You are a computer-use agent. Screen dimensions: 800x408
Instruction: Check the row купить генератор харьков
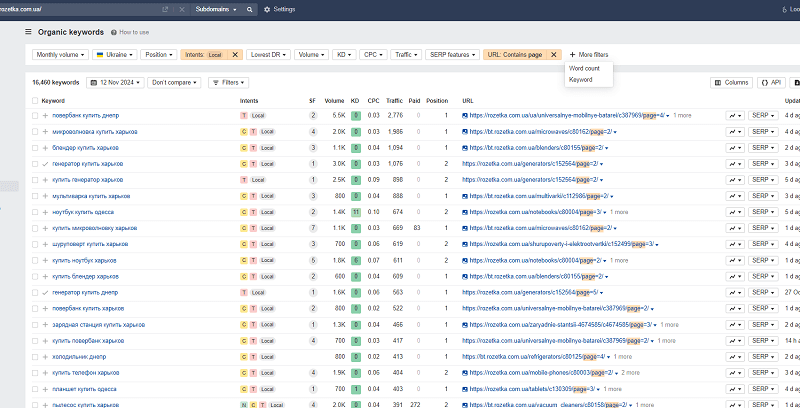(35, 180)
